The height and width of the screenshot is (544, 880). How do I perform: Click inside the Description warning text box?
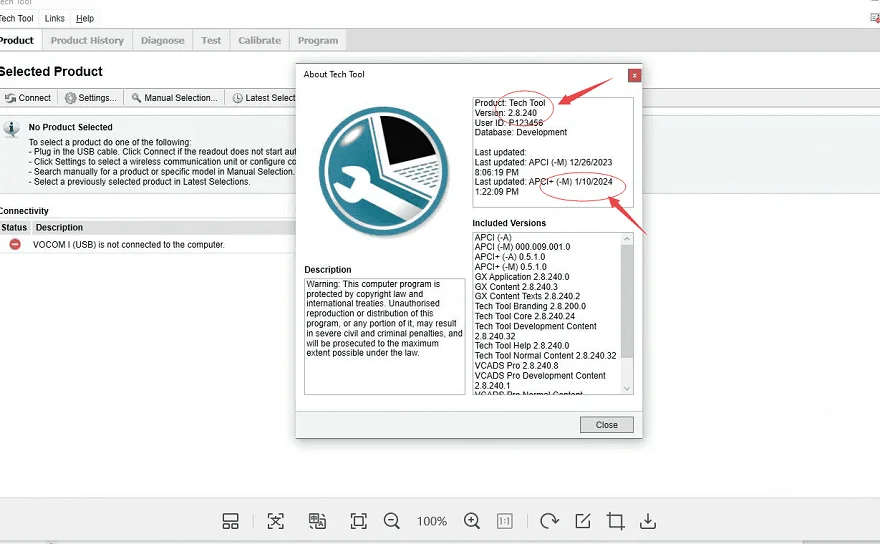click(x=384, y=336)
